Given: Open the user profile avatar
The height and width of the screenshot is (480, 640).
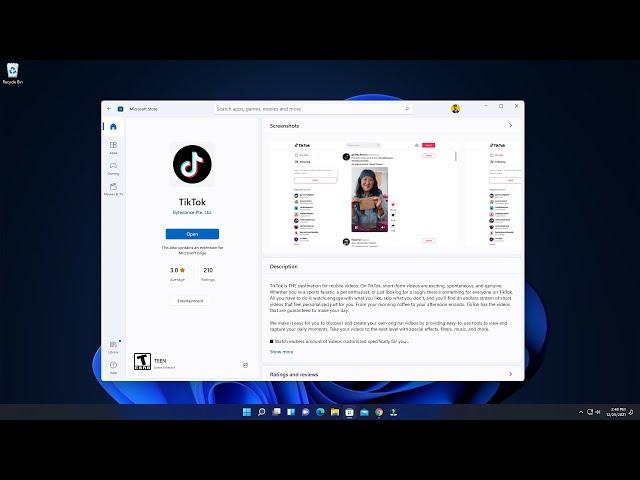Looking at the screenshot, I should point(456,109).
